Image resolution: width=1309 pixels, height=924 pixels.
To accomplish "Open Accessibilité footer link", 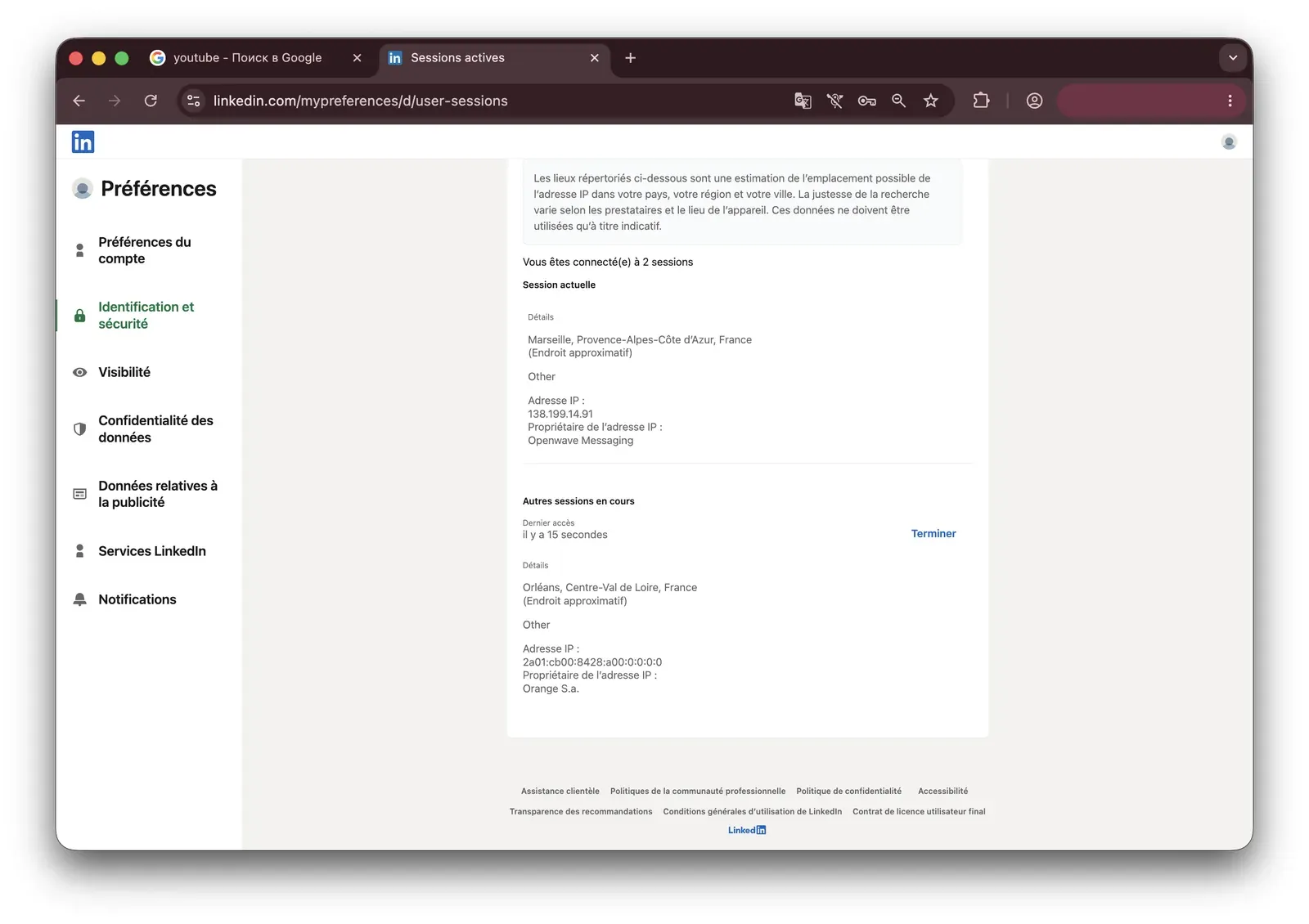I will coord(942,791).
